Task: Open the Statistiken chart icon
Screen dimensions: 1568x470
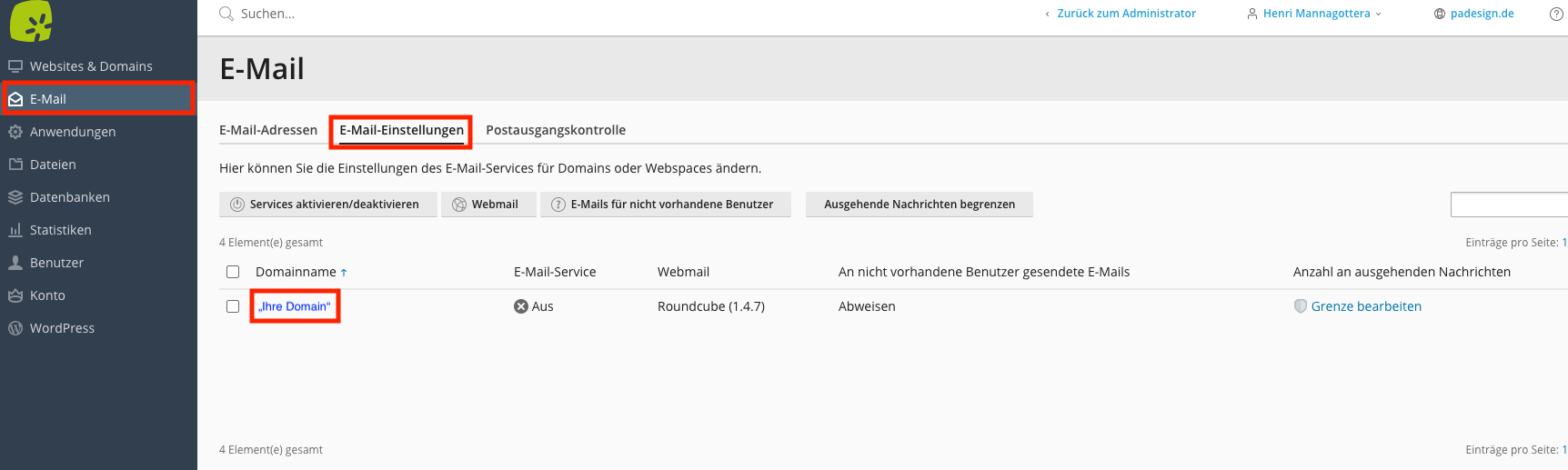Action: pos(15,230)
